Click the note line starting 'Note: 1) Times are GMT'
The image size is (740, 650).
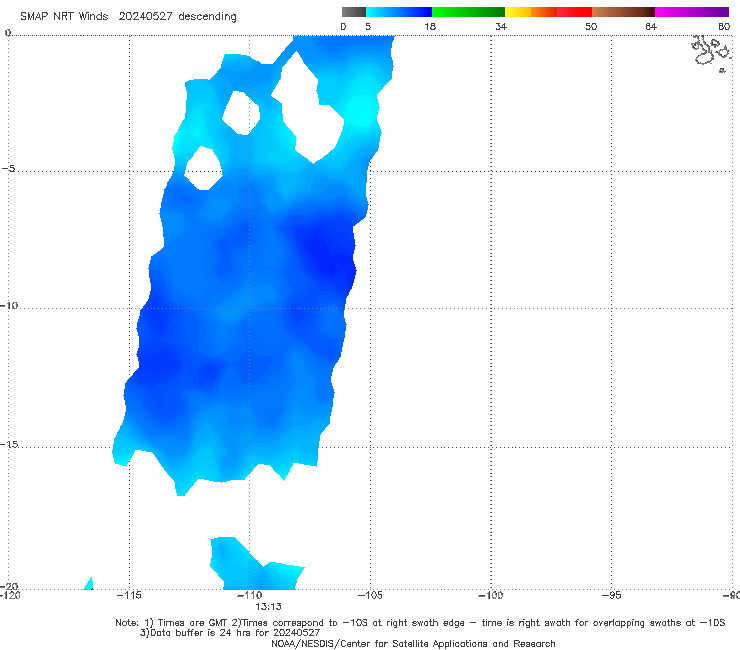[420, 623]
